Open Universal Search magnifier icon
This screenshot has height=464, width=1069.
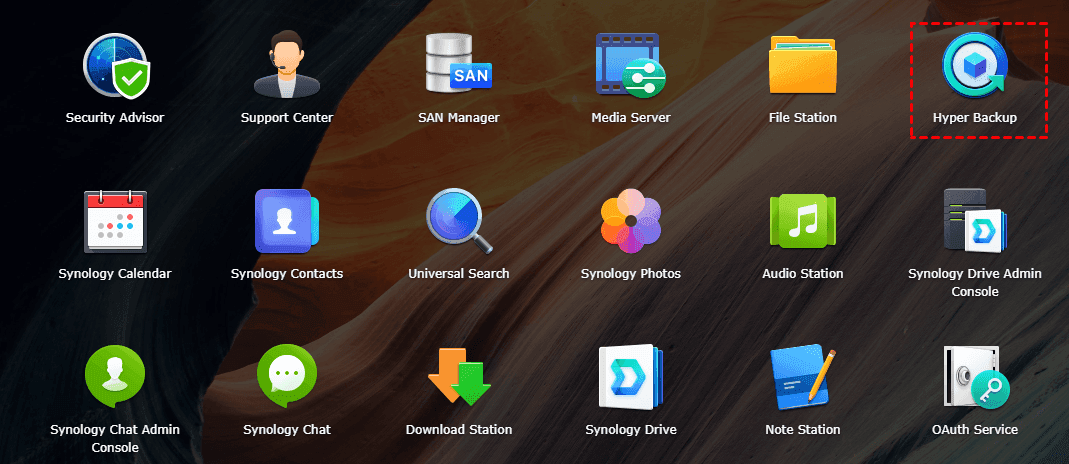tap(458, 221)
